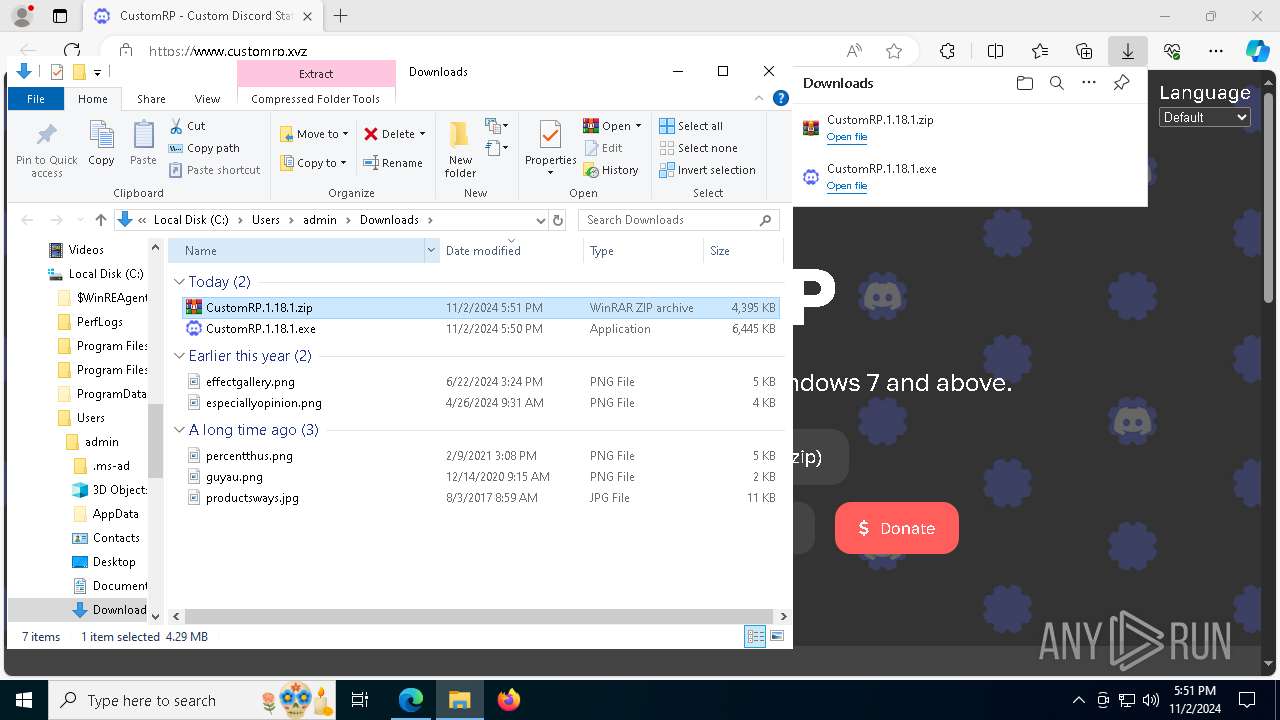The height and width of the screenshot is (720, 1280).
Task: Minimize the ribbon with chevron
Action: coord(760,98)
